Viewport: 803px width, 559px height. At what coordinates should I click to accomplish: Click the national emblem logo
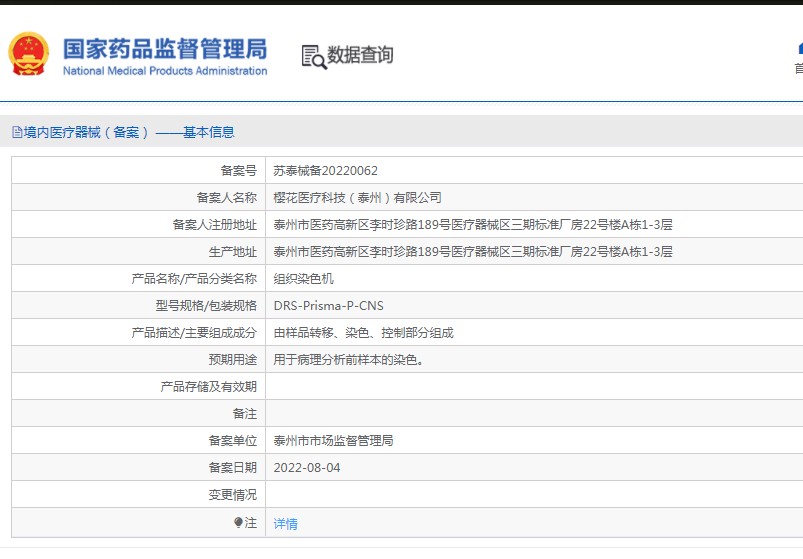tap(29, 55)
